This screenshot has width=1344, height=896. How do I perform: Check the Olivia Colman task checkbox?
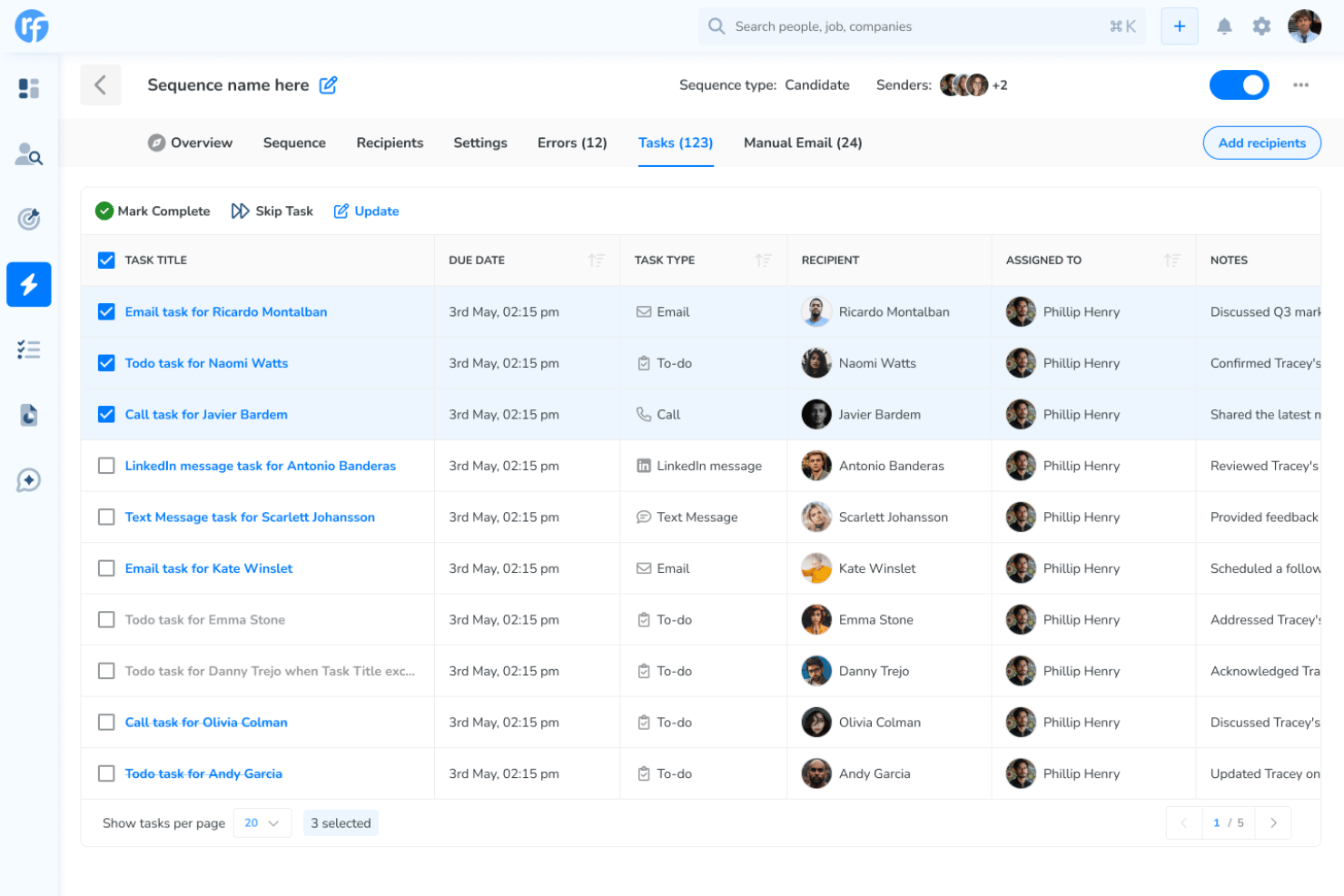[106, 723]
